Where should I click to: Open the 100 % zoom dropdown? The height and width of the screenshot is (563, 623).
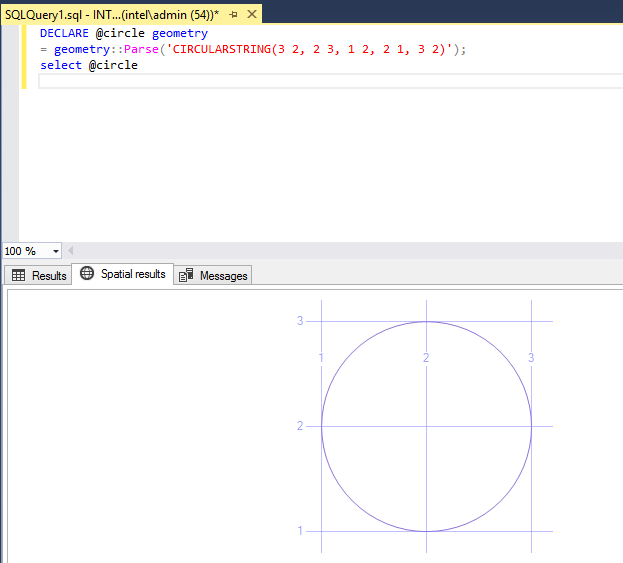[55, 251]
